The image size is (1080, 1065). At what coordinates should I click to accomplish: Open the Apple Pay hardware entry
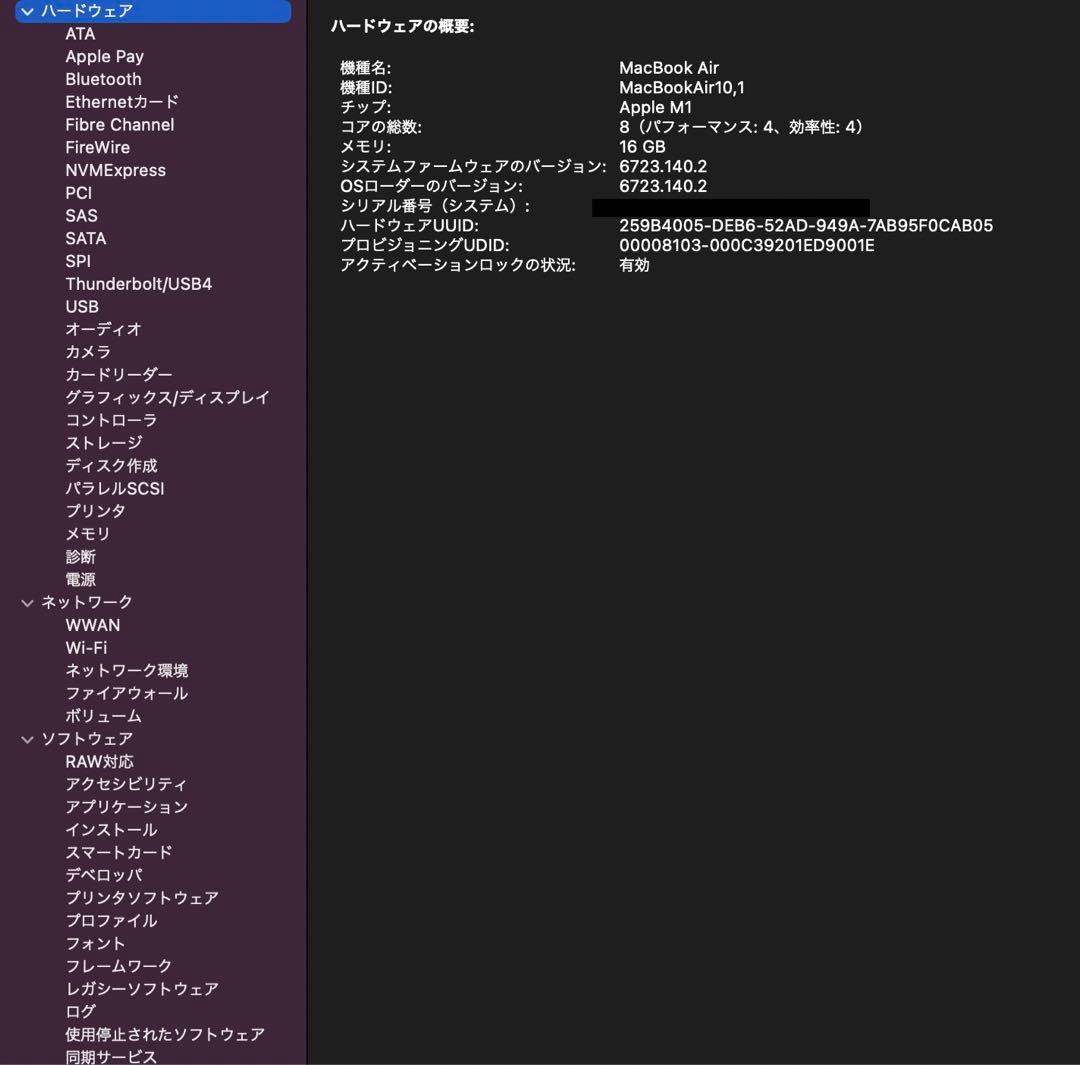[x=104, y=56]
